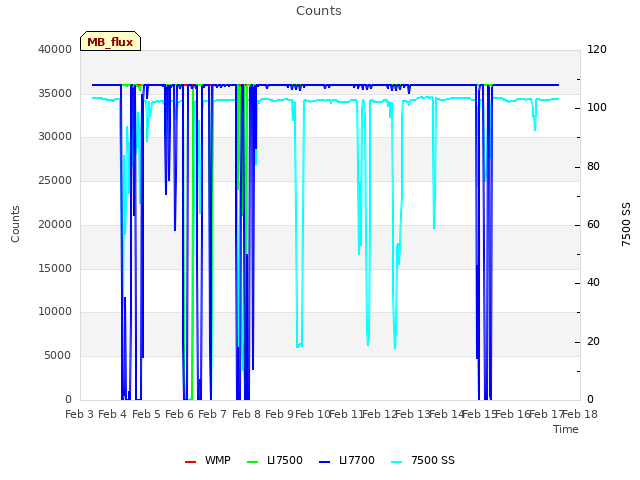
Task: Click the cyan dip bottom on Feb 9
Action: [x=299, y=346]
